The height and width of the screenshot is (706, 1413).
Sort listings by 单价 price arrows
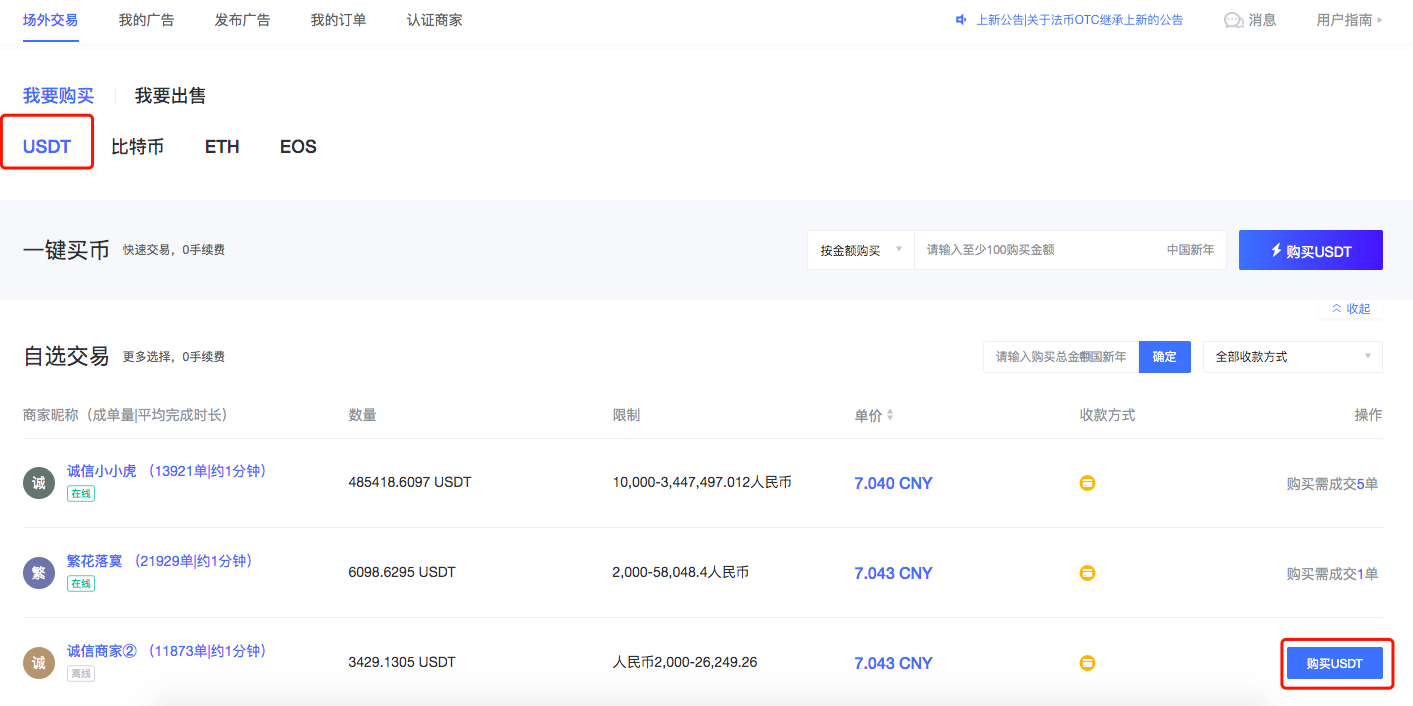(890, 415)
